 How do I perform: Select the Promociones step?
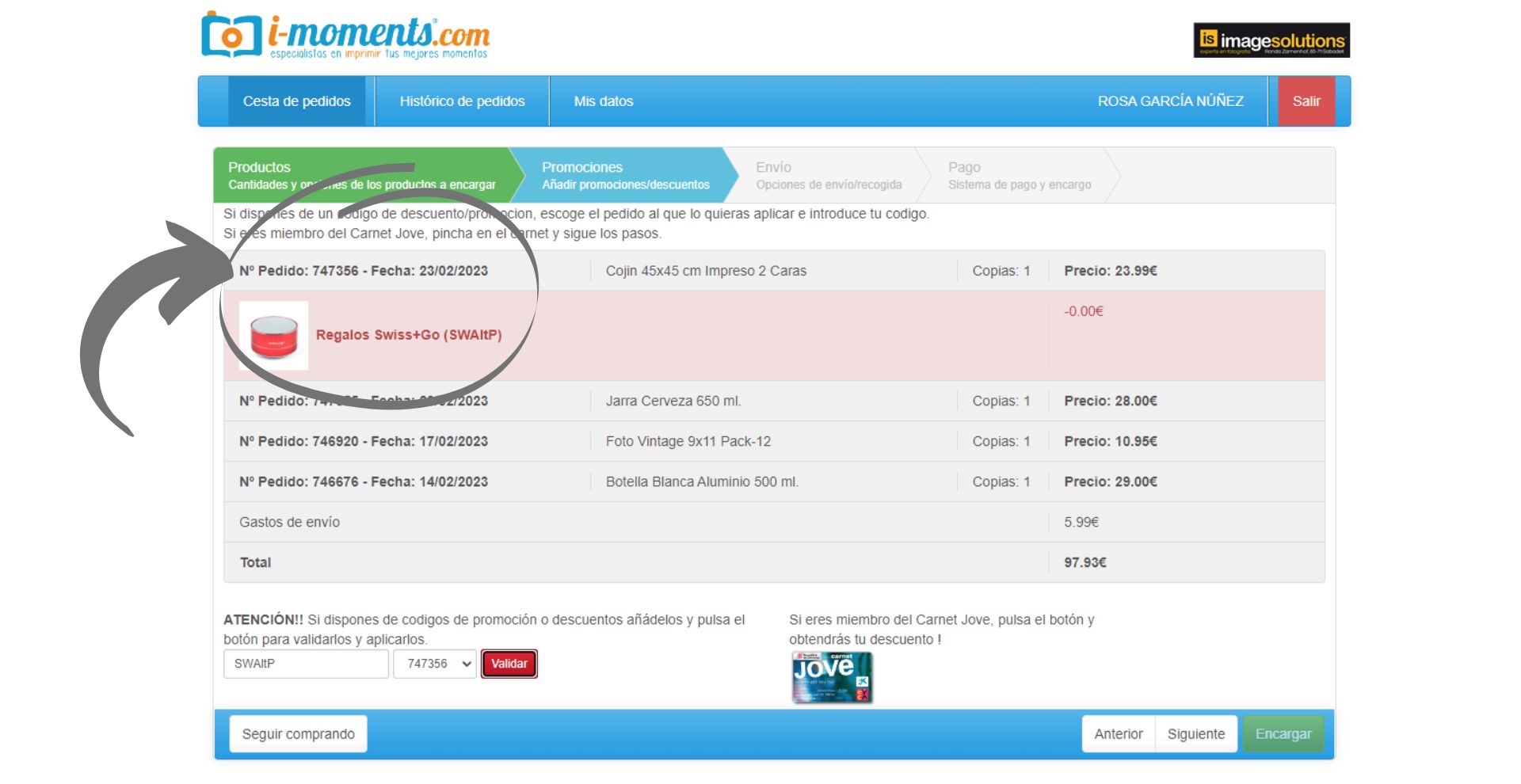click(x=626, y=175)
